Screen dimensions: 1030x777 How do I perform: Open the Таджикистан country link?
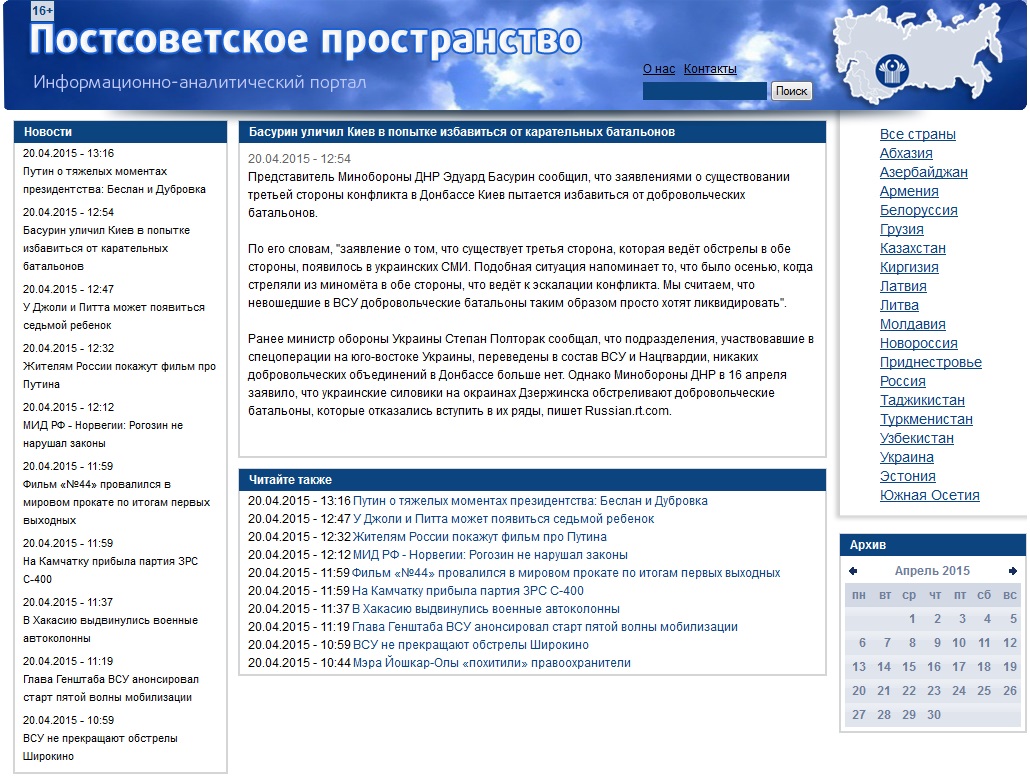pyautogui.click(x=922, y=401)
